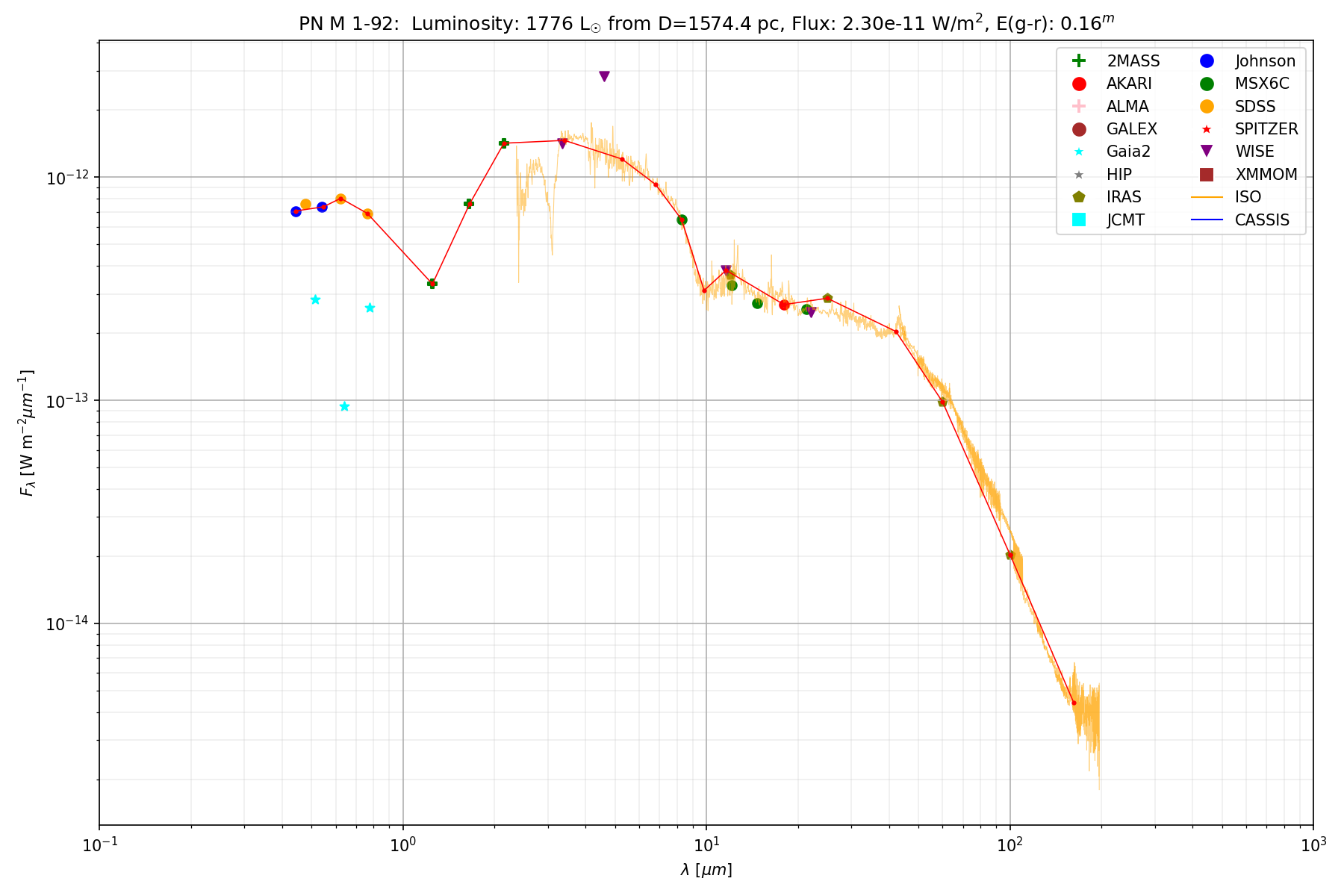
Task: Select the Gaia2 cyan star legend marker
Action: tap(1078, 152)
